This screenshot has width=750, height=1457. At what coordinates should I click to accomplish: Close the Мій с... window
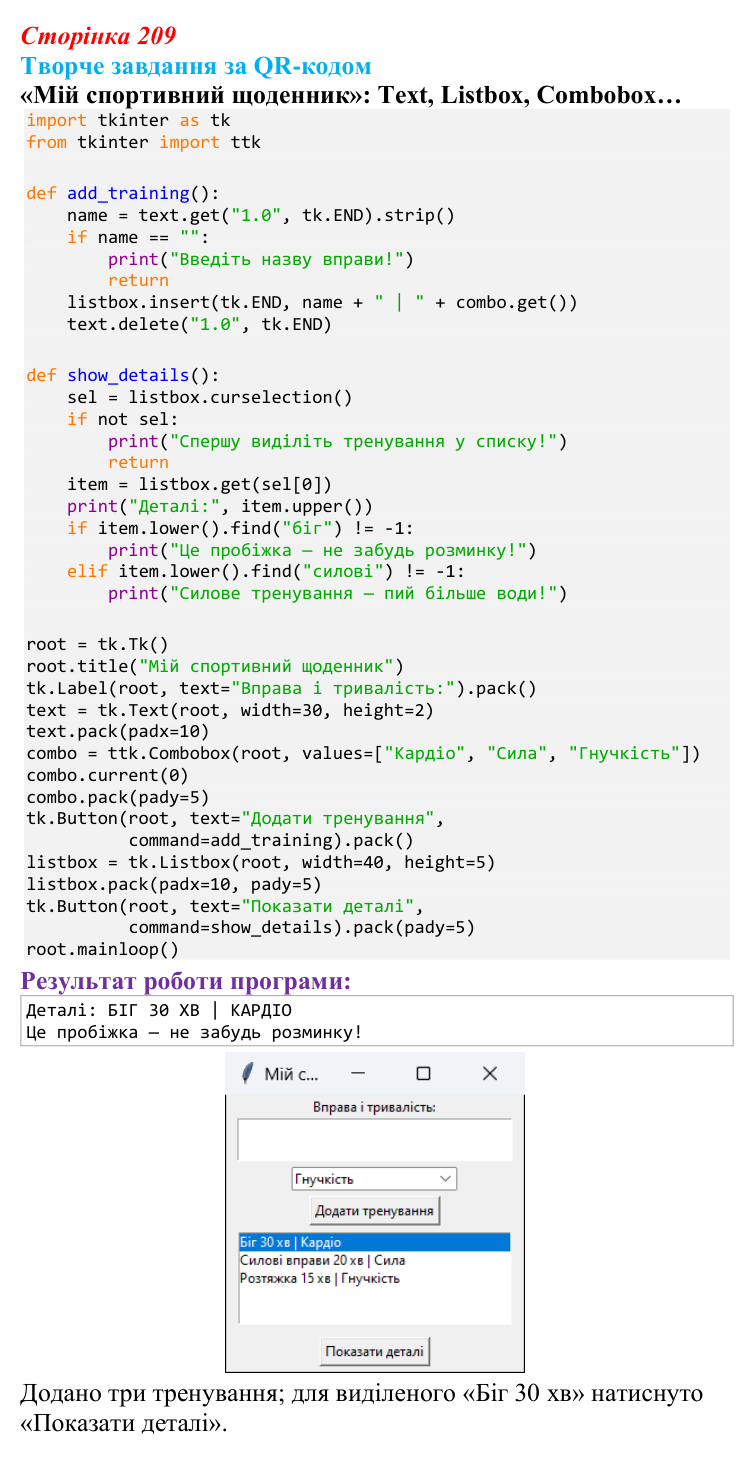pos(490,1073)
